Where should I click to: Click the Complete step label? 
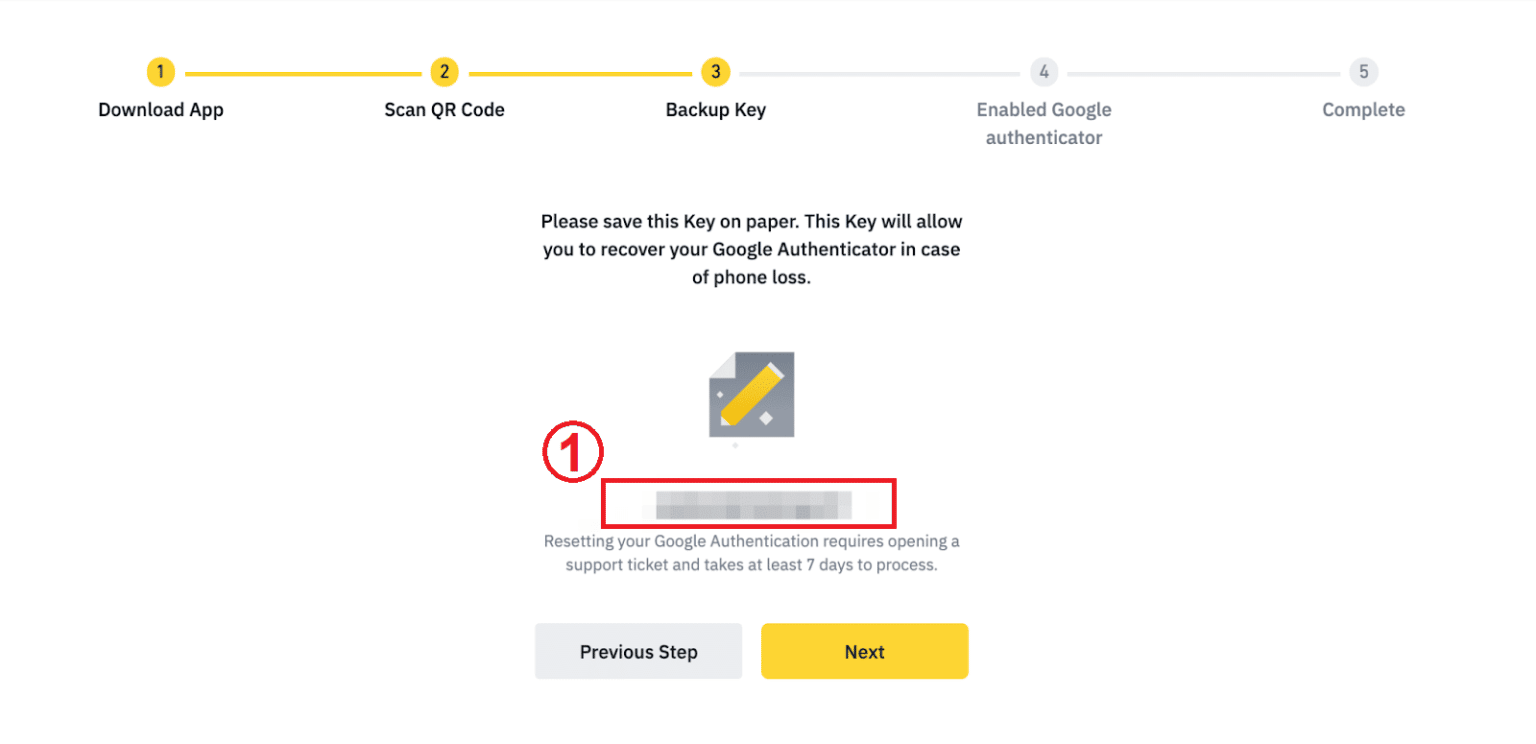click(x=1363, y=109)
